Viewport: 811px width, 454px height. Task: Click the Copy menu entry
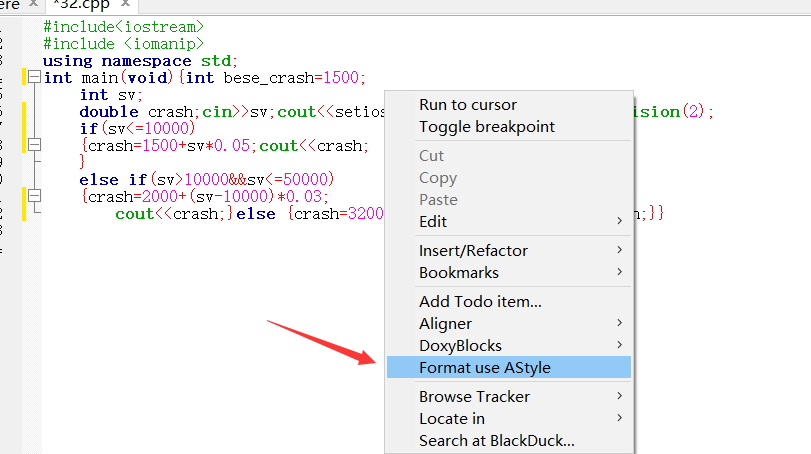509,178
